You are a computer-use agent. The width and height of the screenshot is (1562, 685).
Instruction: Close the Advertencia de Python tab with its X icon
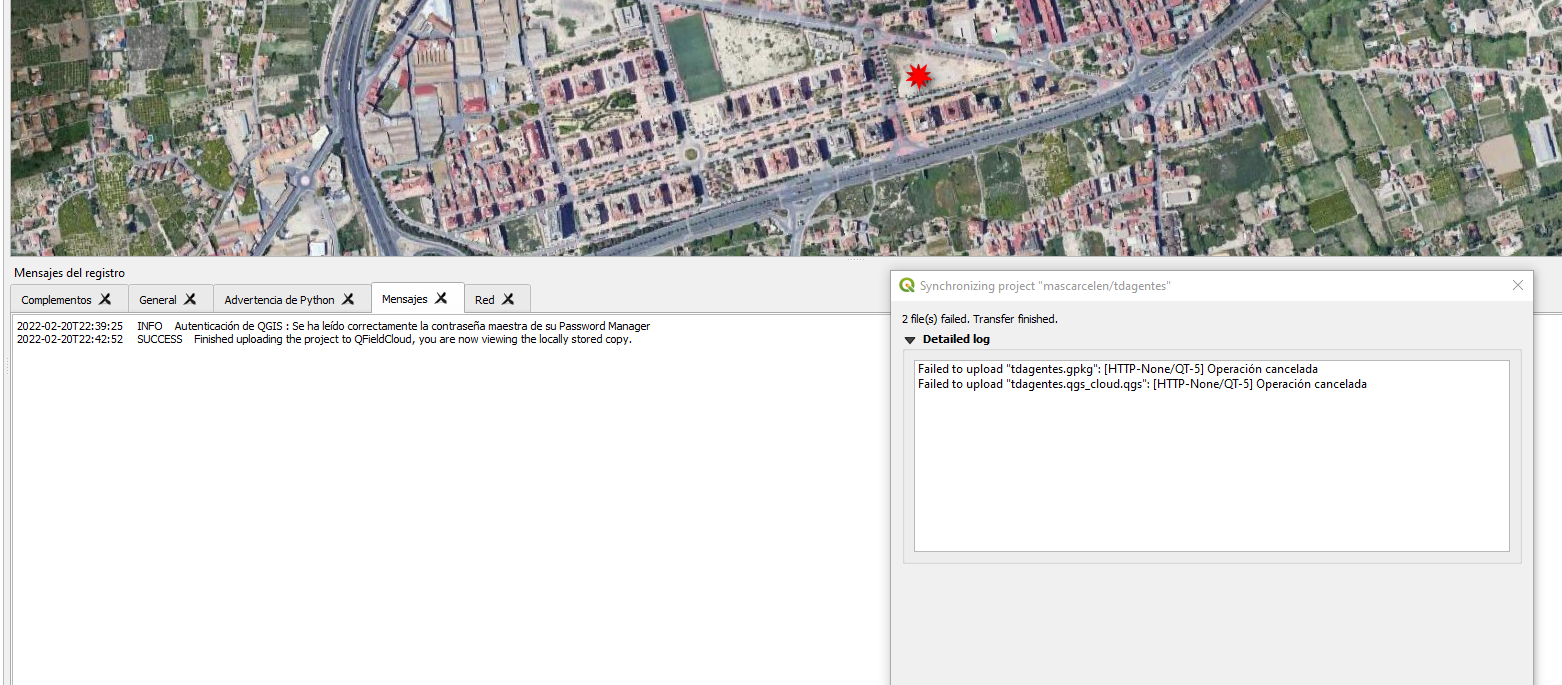coord(348,298)
